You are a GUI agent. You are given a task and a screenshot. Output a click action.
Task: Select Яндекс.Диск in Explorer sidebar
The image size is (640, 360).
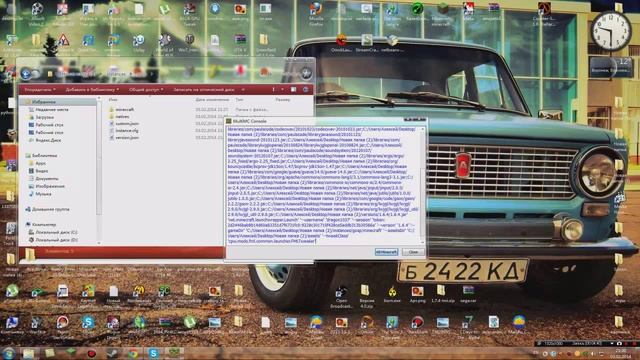[x=44, y=140]
